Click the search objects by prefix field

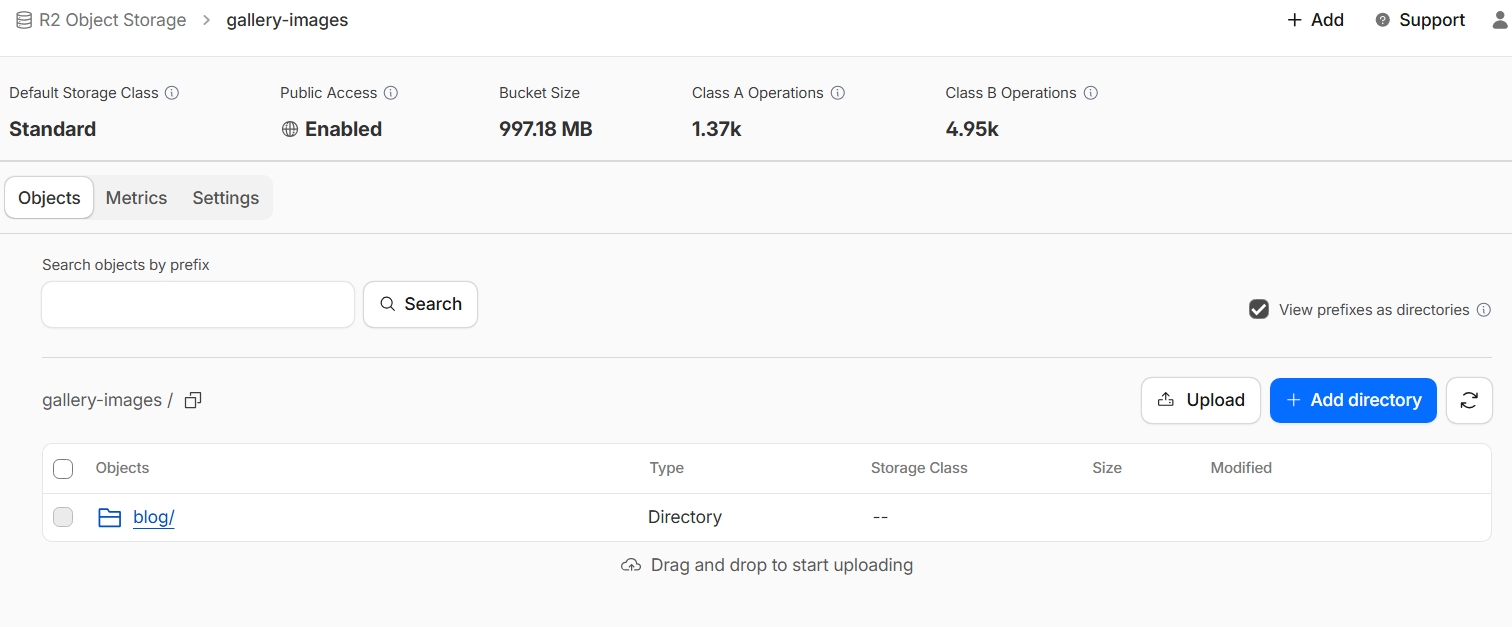[198, 304]
